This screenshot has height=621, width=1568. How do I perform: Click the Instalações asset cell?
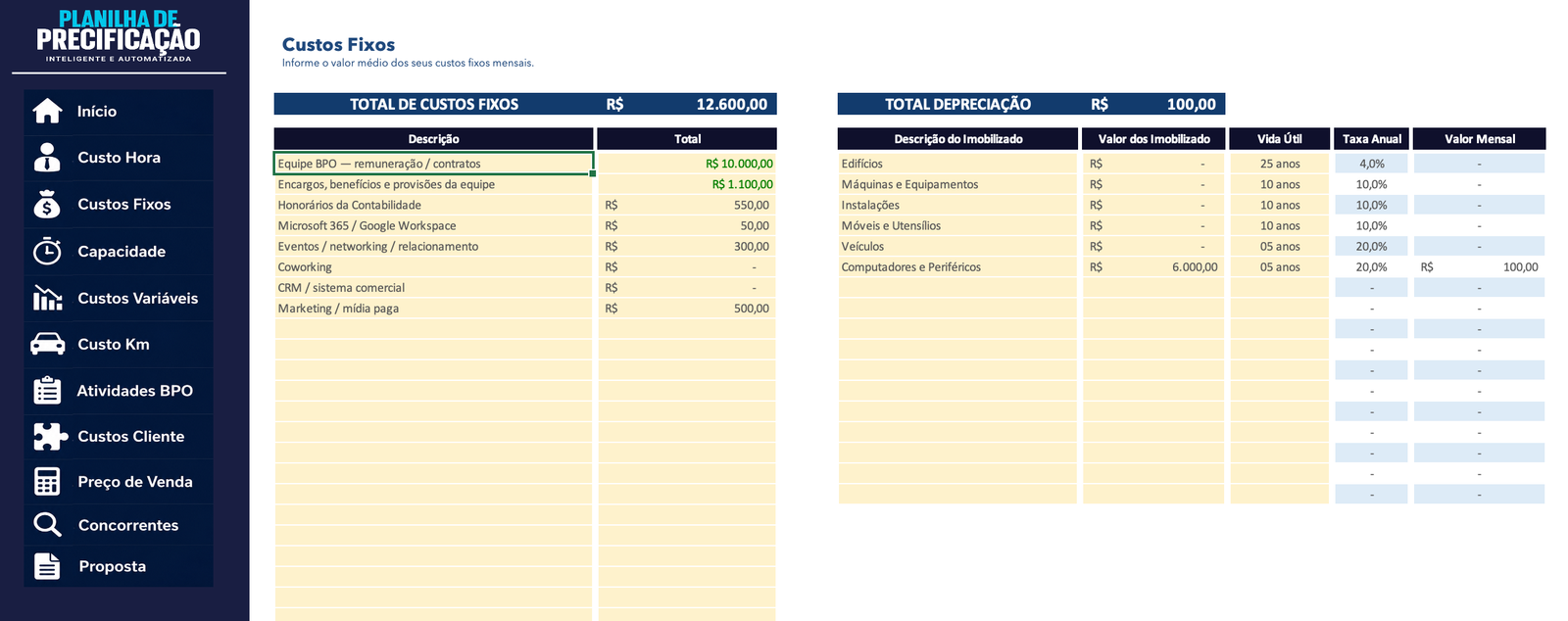[x=957, y=205]
